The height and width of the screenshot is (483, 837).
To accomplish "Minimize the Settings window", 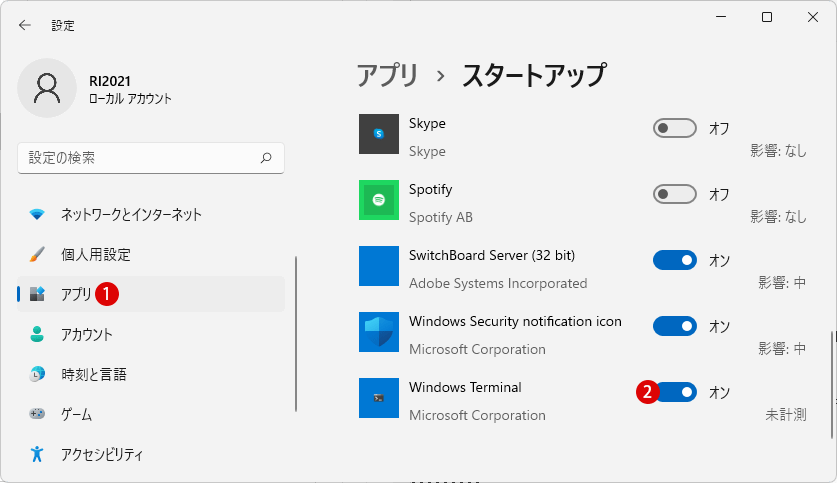I will click(721, 17).
